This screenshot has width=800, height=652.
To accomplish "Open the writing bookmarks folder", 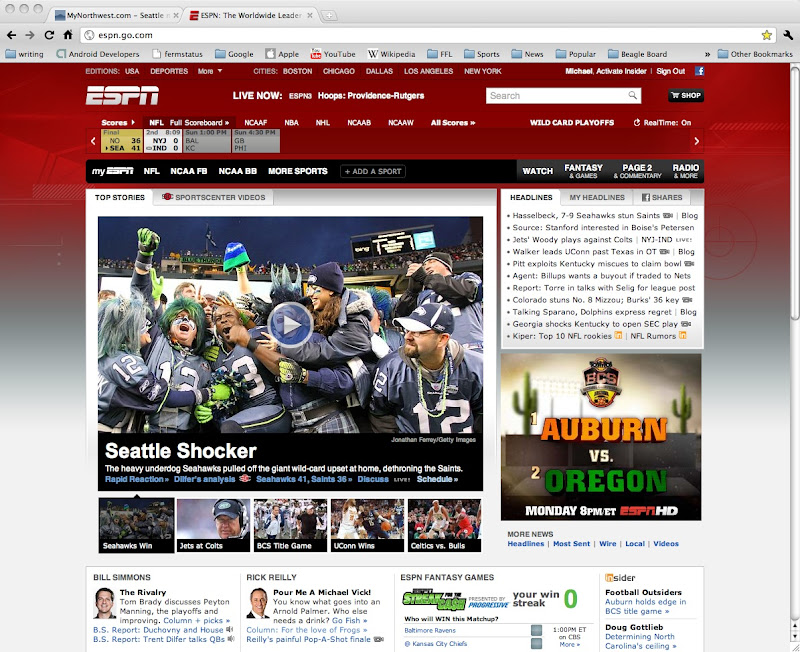I will point(24,54).
